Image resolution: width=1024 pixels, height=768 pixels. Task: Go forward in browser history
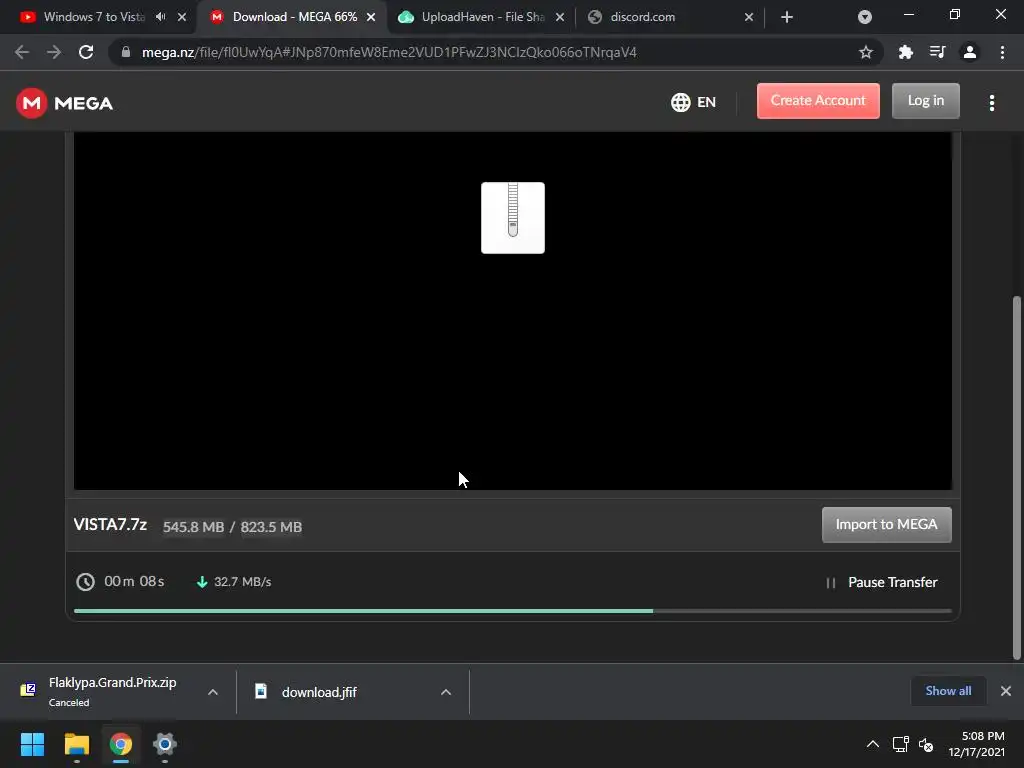click(x=54, y=52)
